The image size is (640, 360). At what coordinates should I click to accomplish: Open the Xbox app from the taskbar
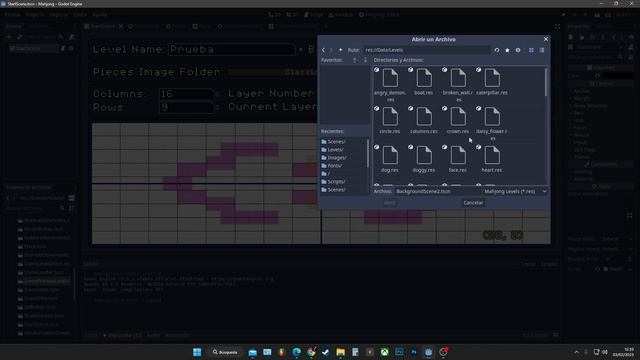point(384,352)
